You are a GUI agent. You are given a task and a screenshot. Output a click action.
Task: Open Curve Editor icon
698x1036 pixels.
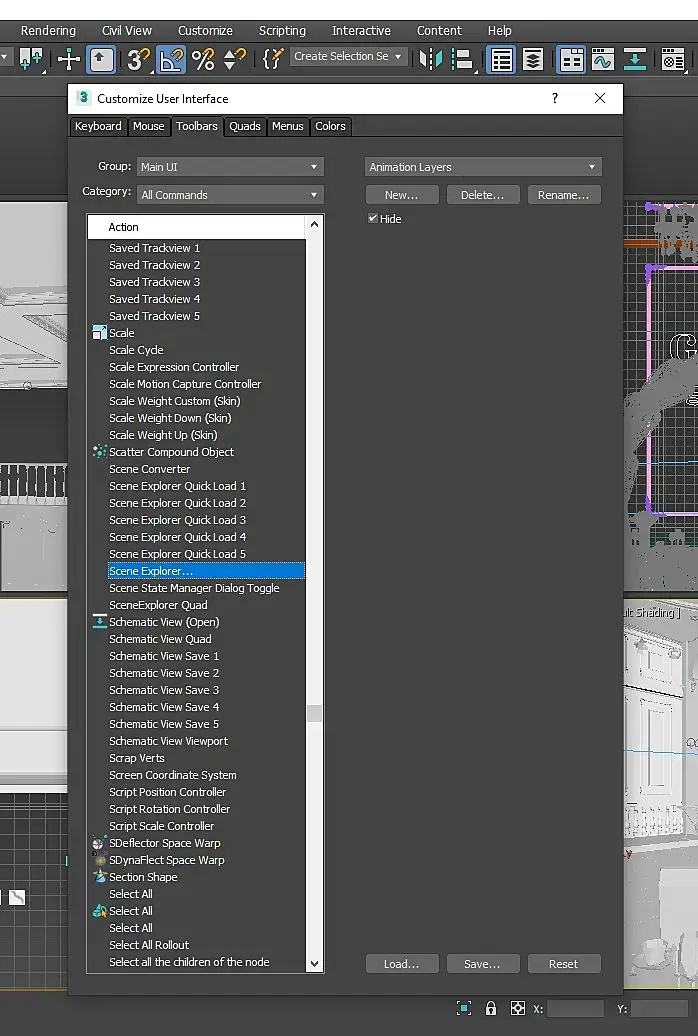(602, 59)
